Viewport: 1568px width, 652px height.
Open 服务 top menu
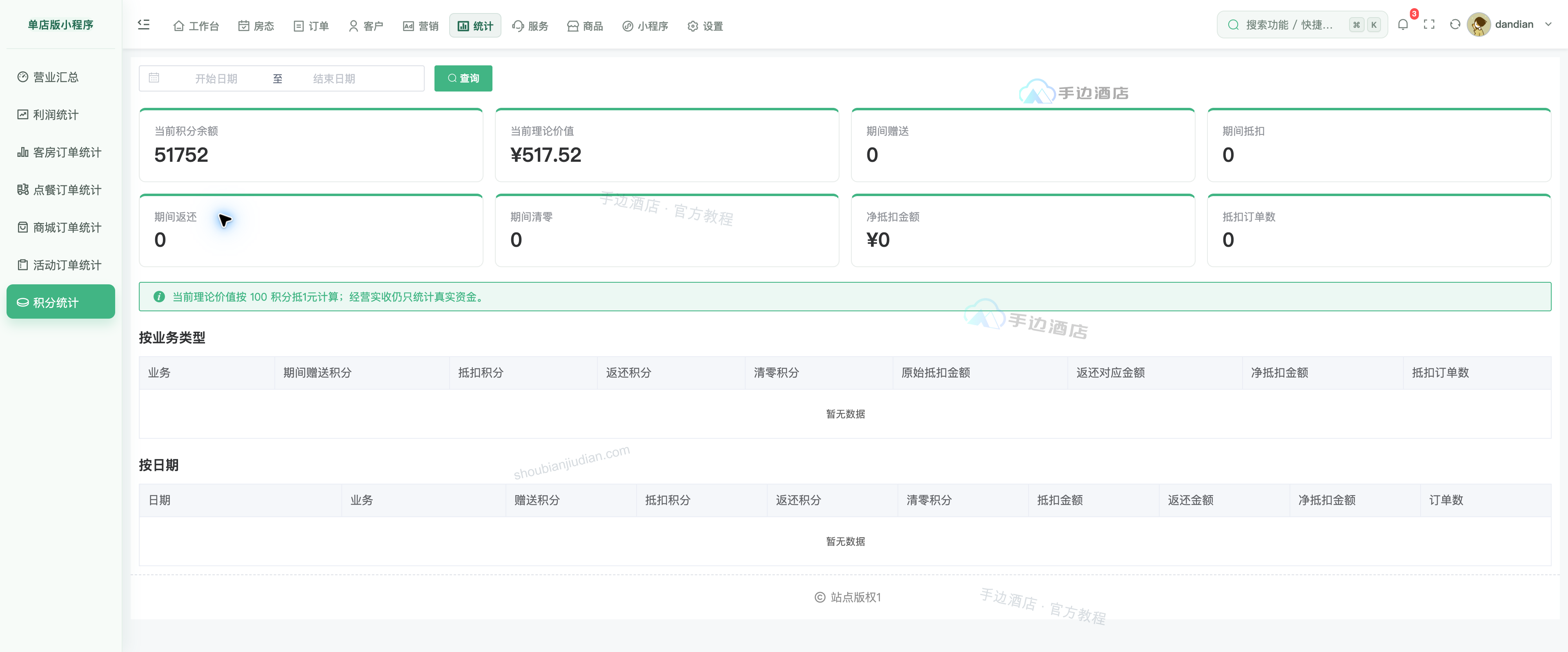[x=530, y=26]
